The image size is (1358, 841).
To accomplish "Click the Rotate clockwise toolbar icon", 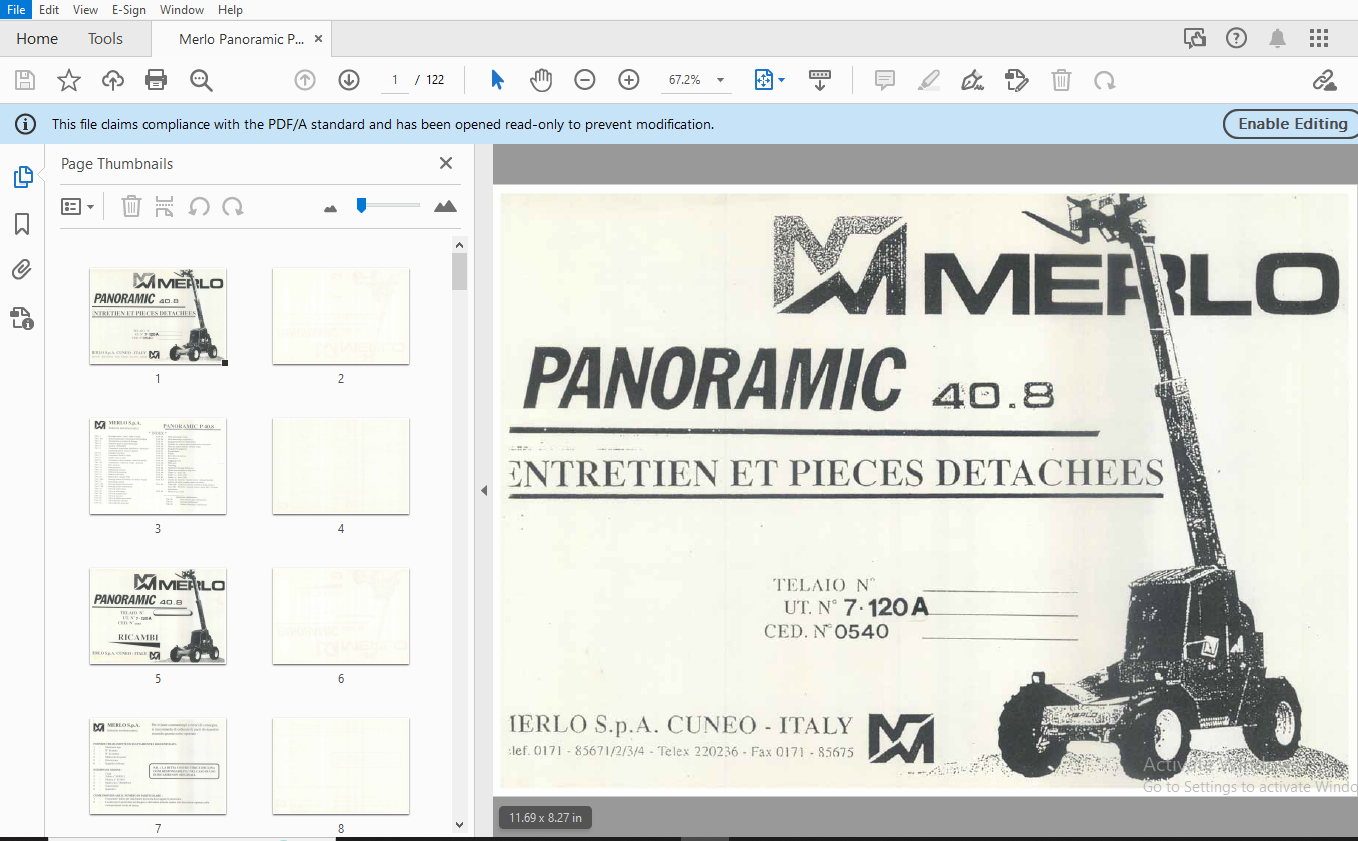I will pos(1104,80).
